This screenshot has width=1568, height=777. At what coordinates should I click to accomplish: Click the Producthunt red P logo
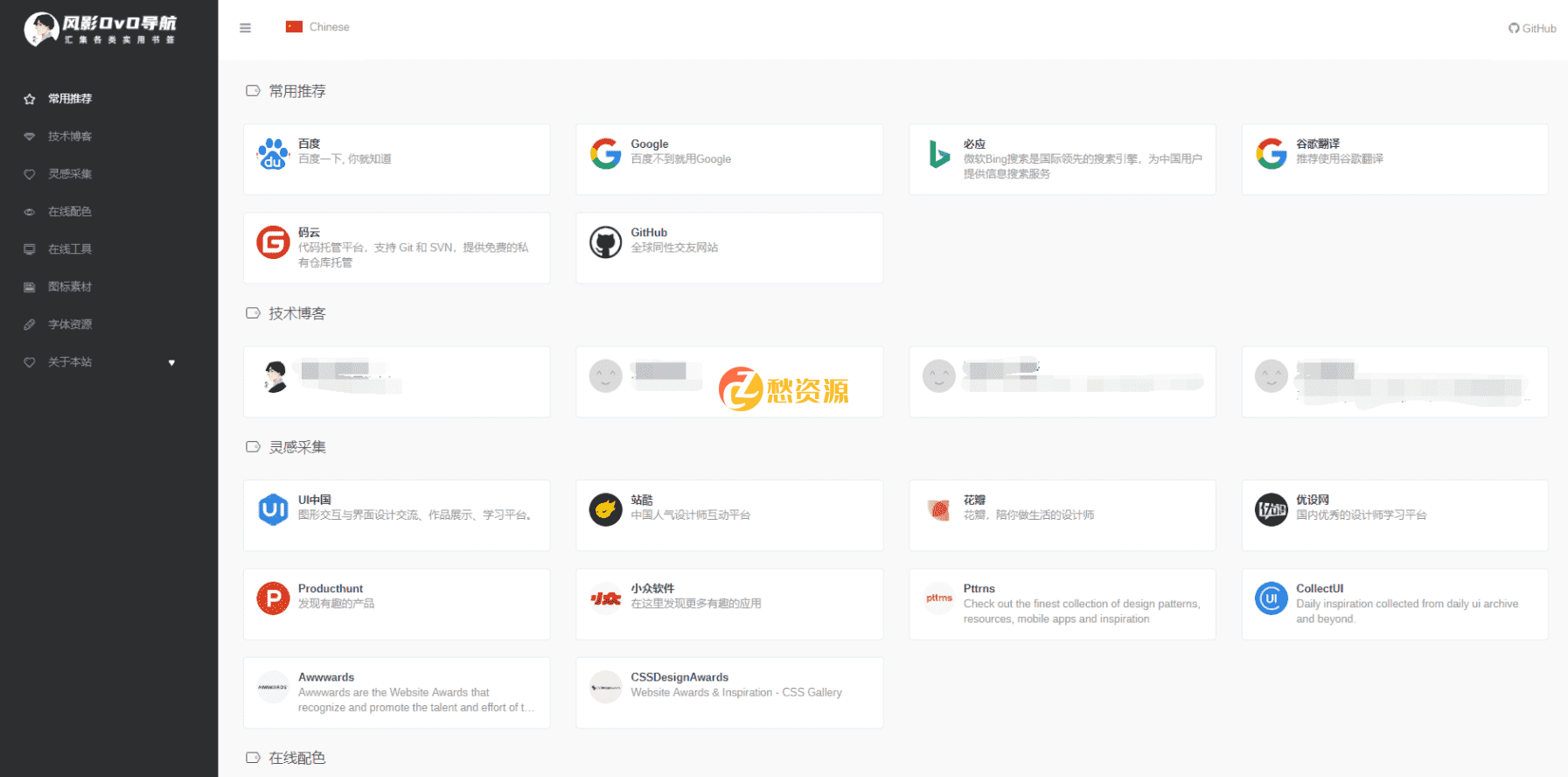coord(273,598)
